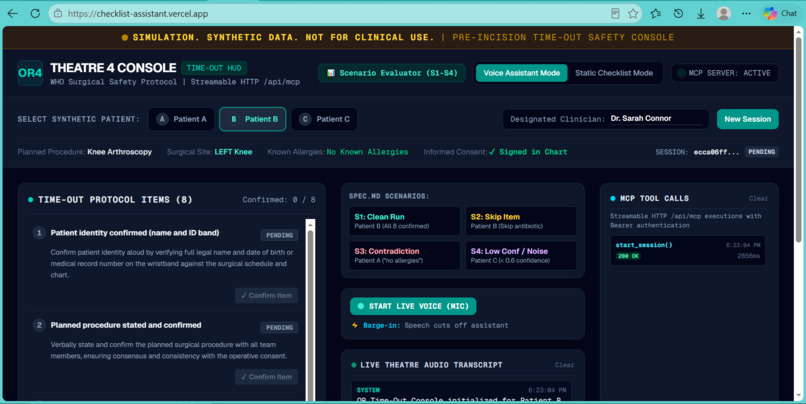Image resolution: width=806 pixels, height=404 pixels.
Task: Click the 'MCP TOOL CALLS' heading
Action: [x=654, y=198]
